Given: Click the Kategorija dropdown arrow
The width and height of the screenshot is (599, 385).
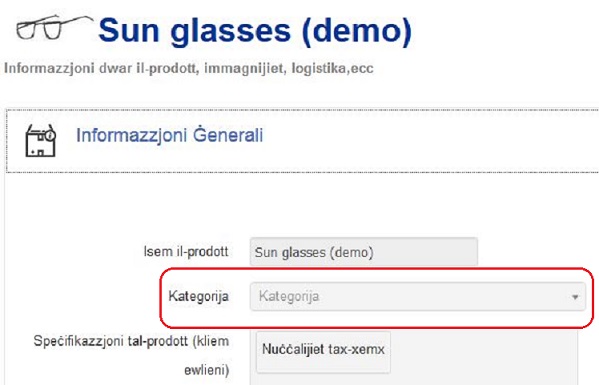Looking at the screenshot, I should point(575,297).
